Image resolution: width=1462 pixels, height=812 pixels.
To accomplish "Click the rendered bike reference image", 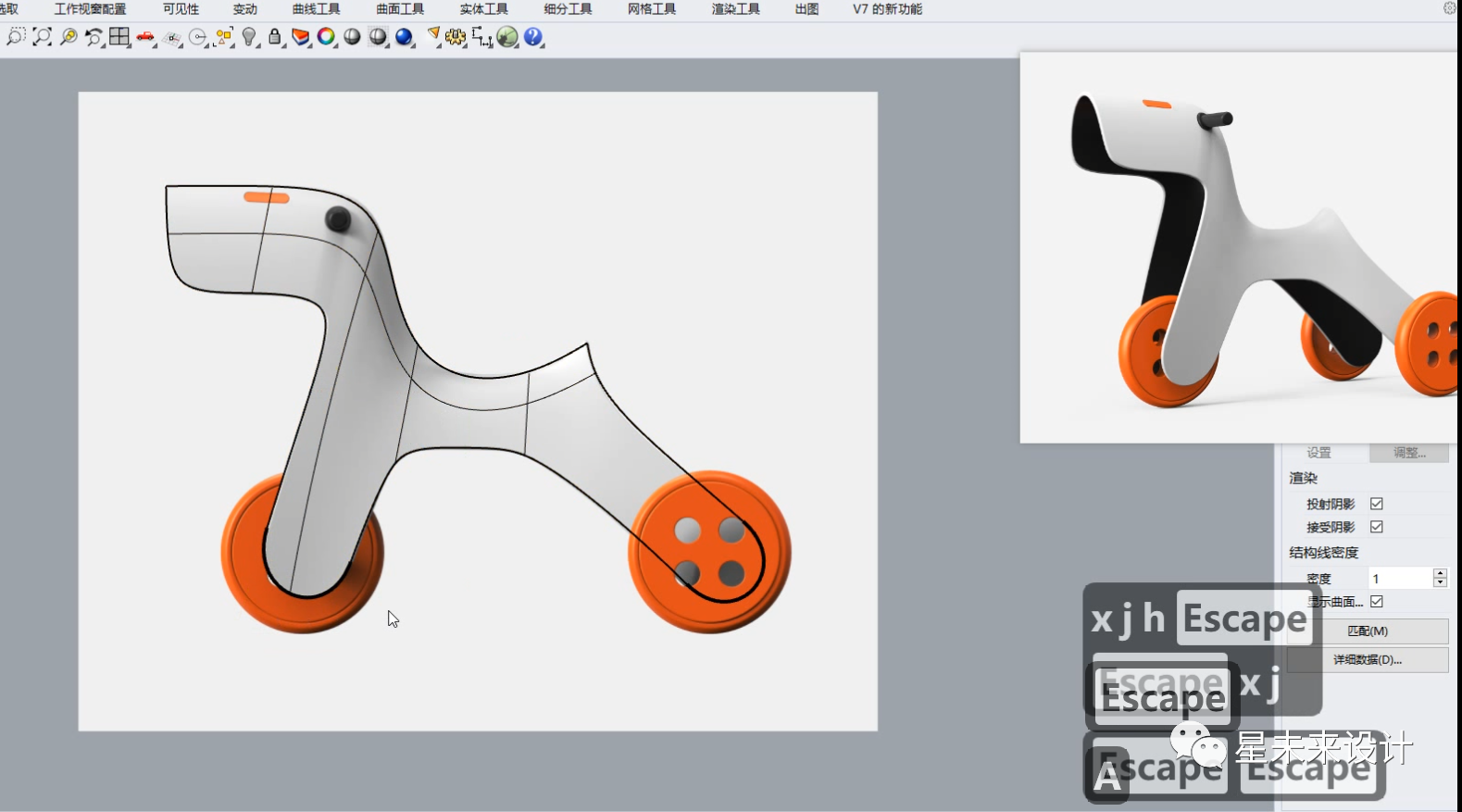I will point(1241,247).
